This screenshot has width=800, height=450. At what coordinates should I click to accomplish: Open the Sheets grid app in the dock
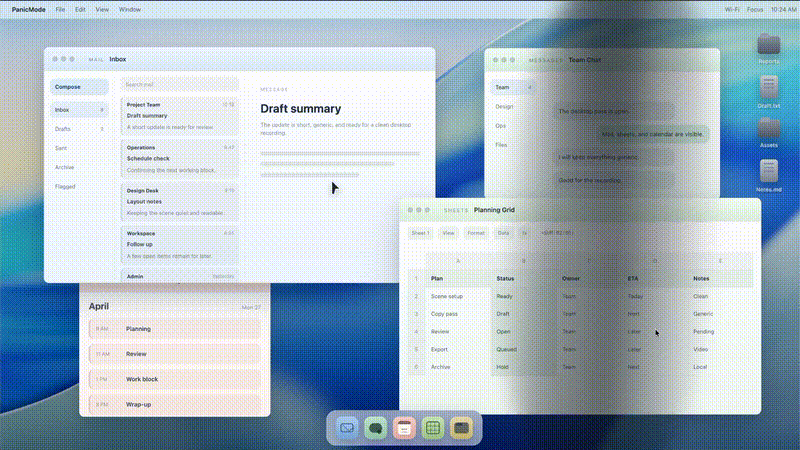(433, 428)
